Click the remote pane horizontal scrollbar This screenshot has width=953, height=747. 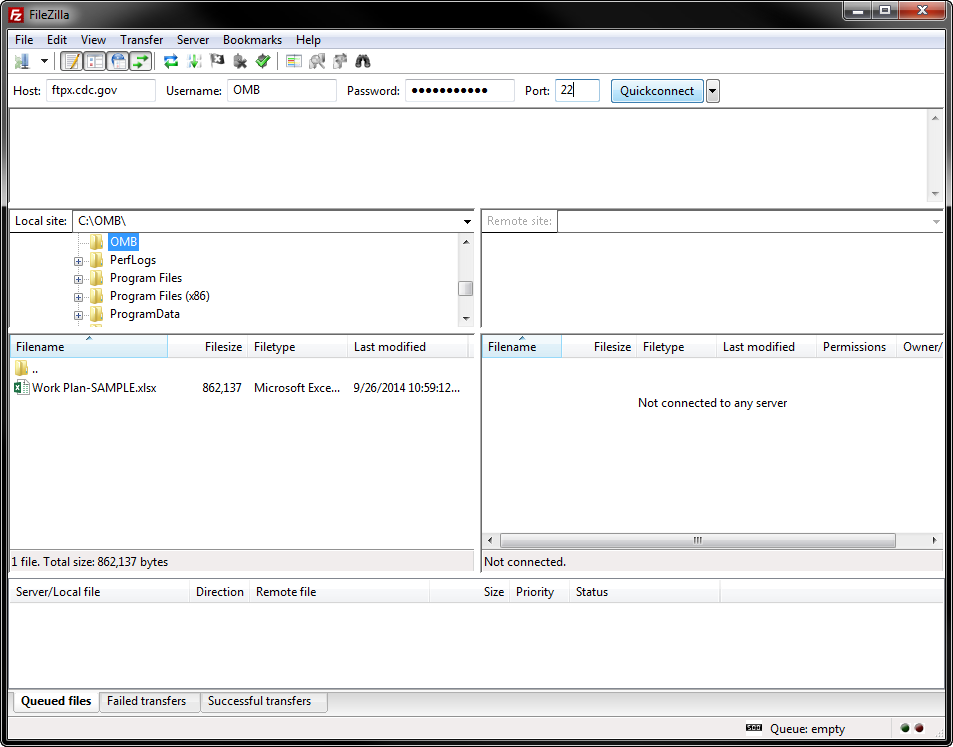(x=697, y=540)
